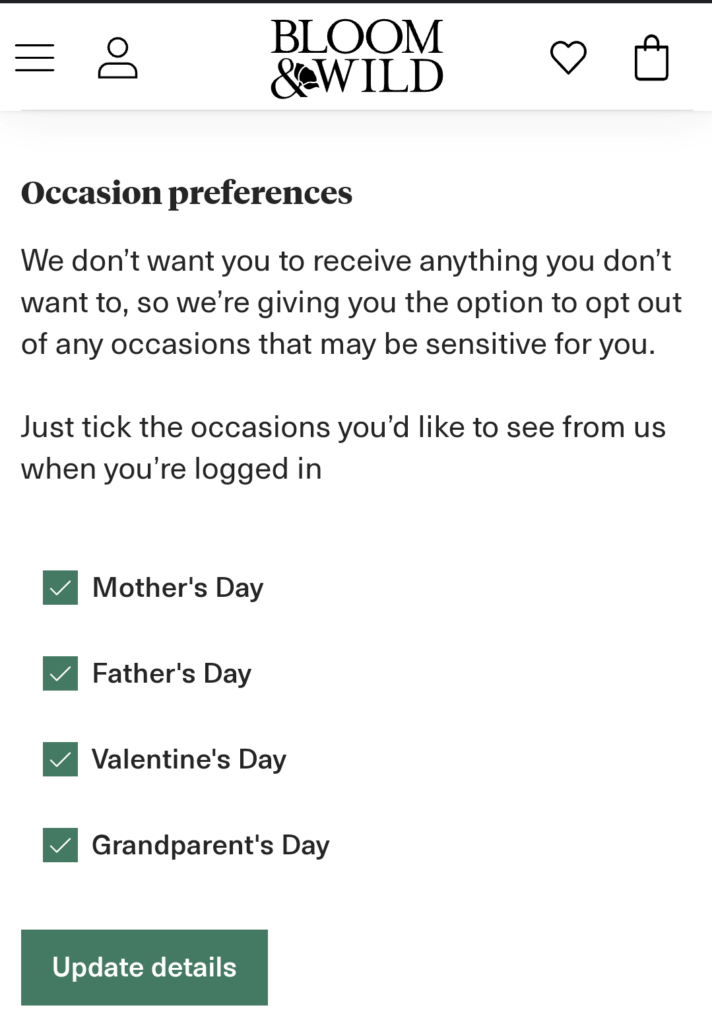Screen dimensions: 712x1024
Task: Opt out of Valentine's Day occasion
Action: click(x=59, y=759)
